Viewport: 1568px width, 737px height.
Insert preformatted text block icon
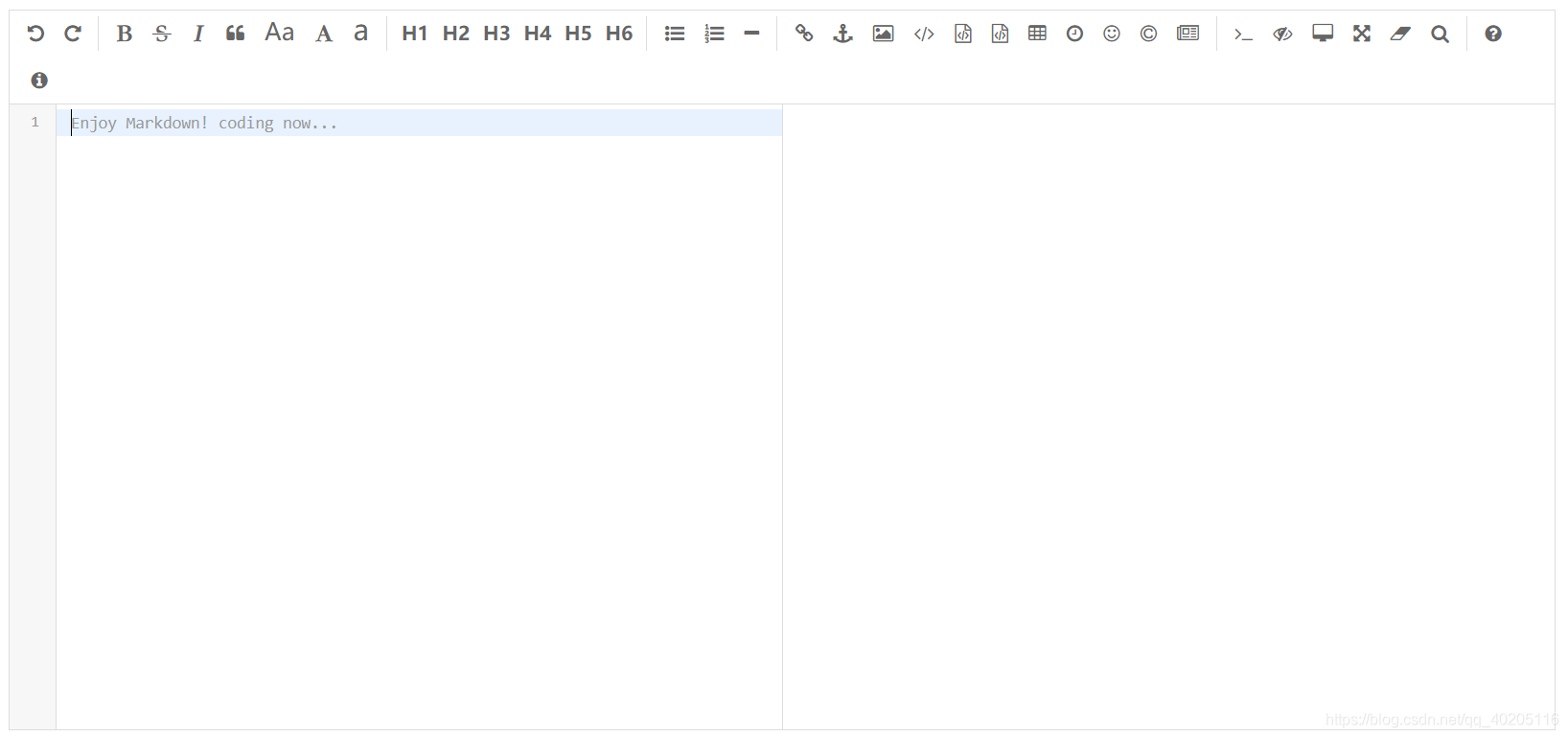coord(963,34)
